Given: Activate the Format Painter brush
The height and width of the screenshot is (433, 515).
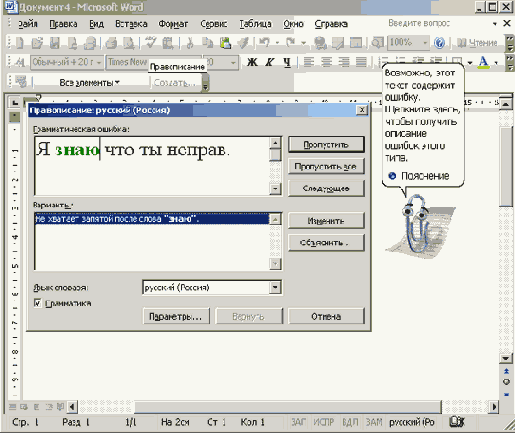Looking at the screenshot, I should [243, 43].
